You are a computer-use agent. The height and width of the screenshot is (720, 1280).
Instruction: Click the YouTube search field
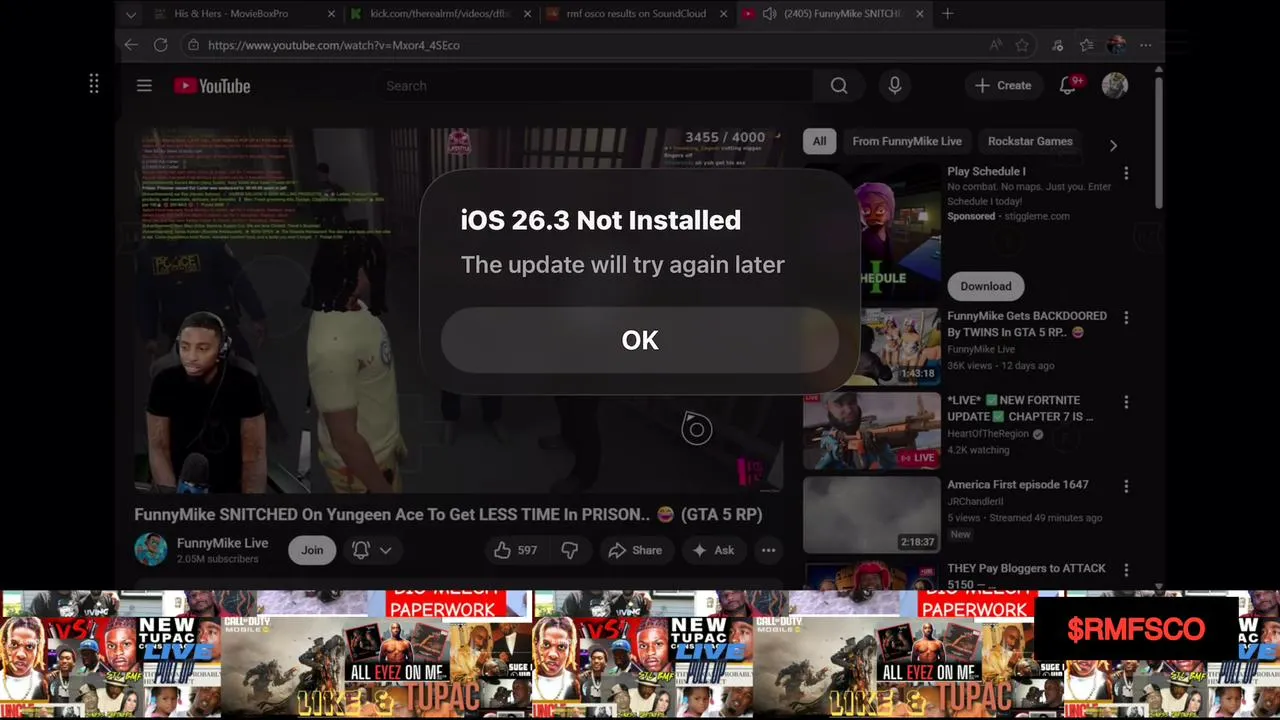(595, 86)
